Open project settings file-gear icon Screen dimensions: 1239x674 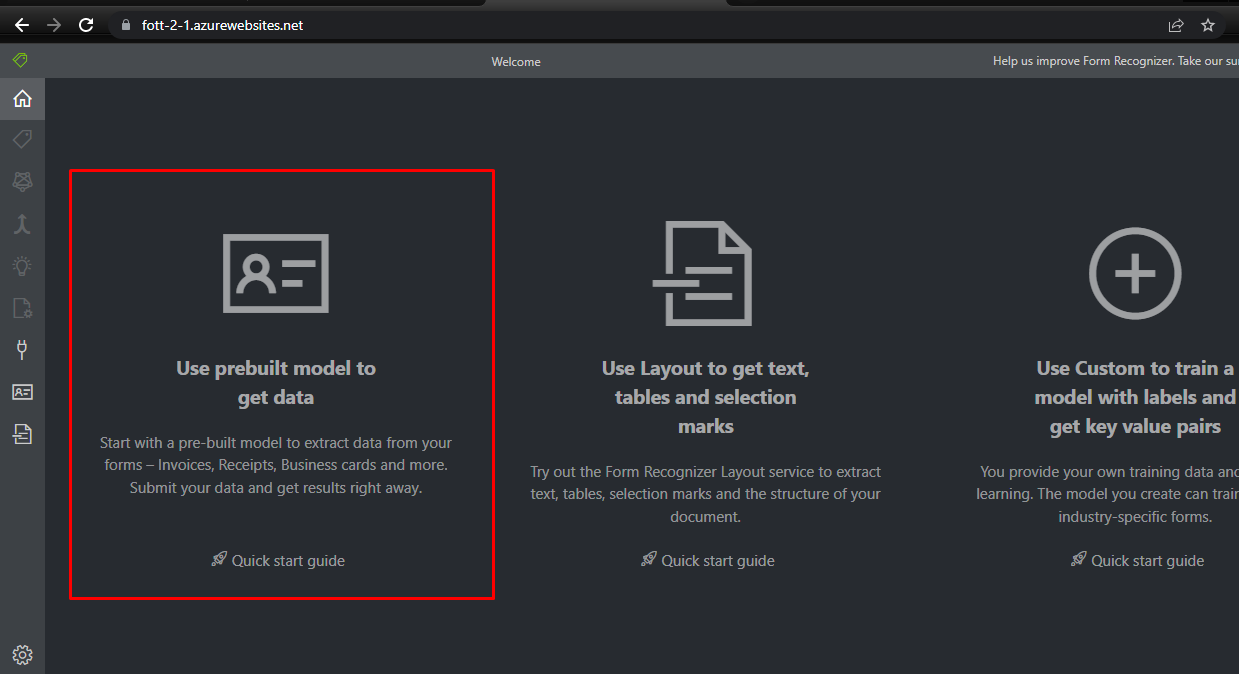click(x=22, y=308)
